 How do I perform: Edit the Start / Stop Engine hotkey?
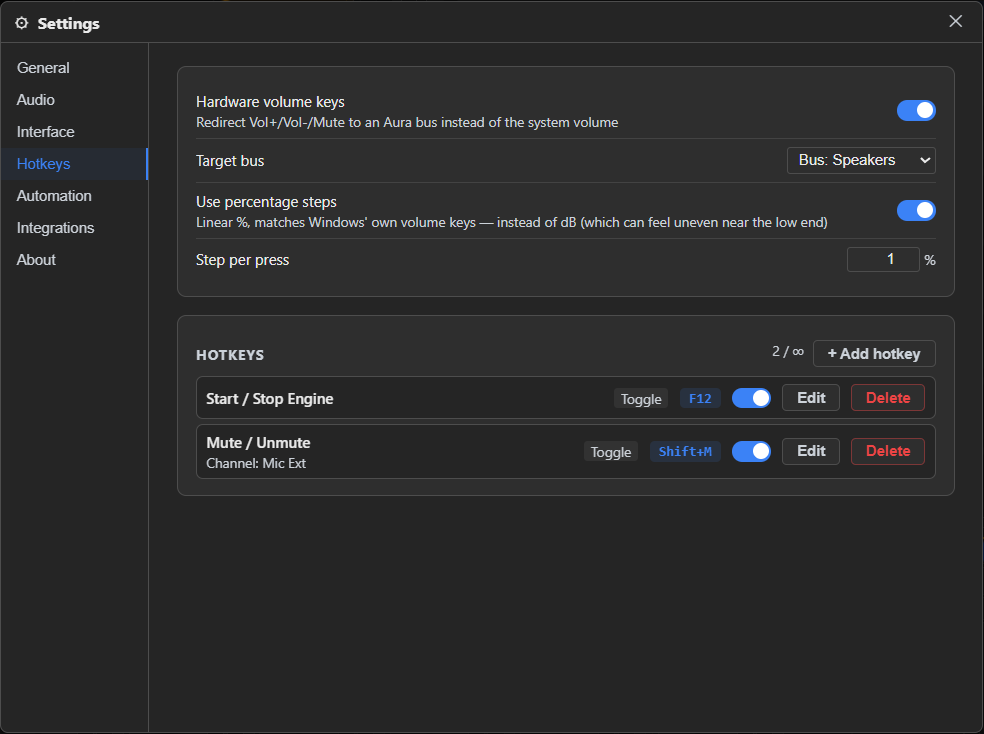(811, 398)
